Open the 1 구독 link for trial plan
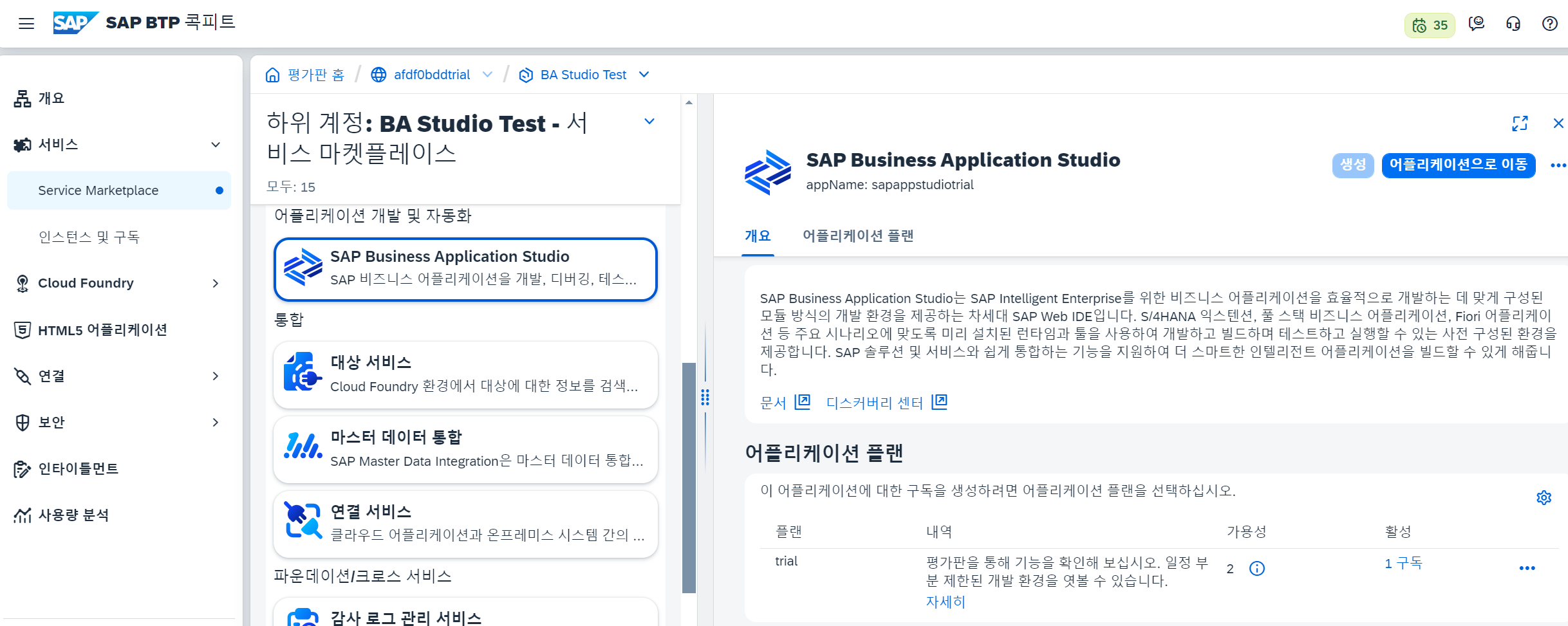The image size is (1568, 626). pos(1403,564)
